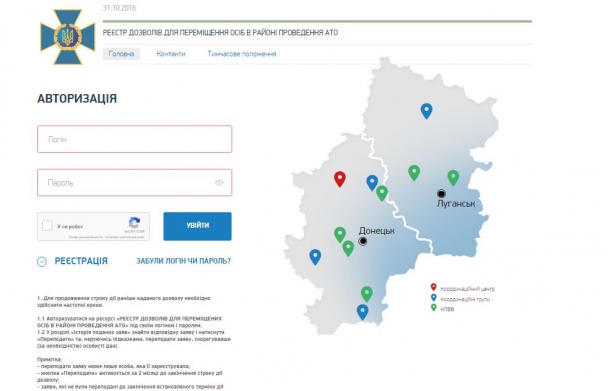Click the reCAPTCHA logo icon
The width and height of the screenshot is (608, 391).
[135, 223]
